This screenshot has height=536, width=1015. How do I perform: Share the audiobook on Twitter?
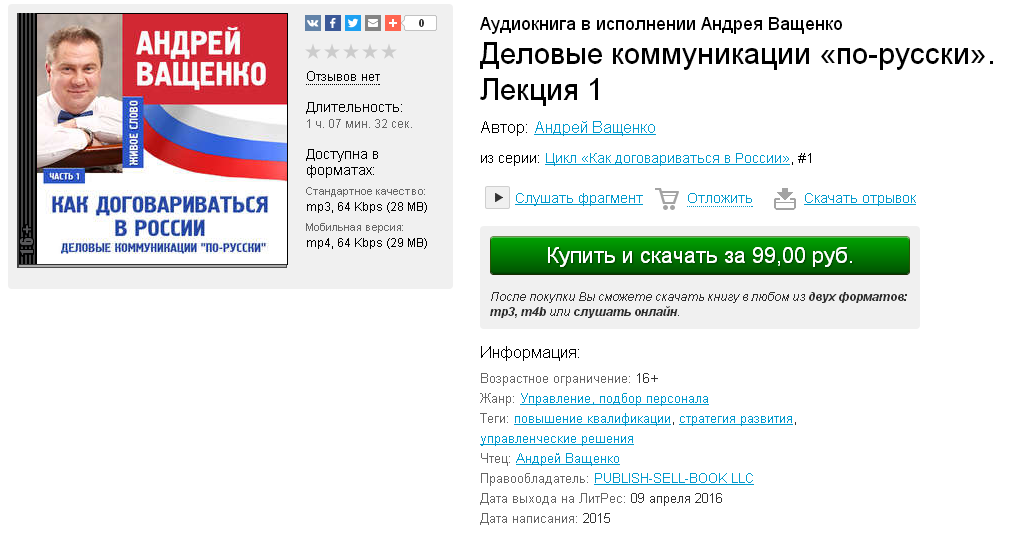pos(353,23)
